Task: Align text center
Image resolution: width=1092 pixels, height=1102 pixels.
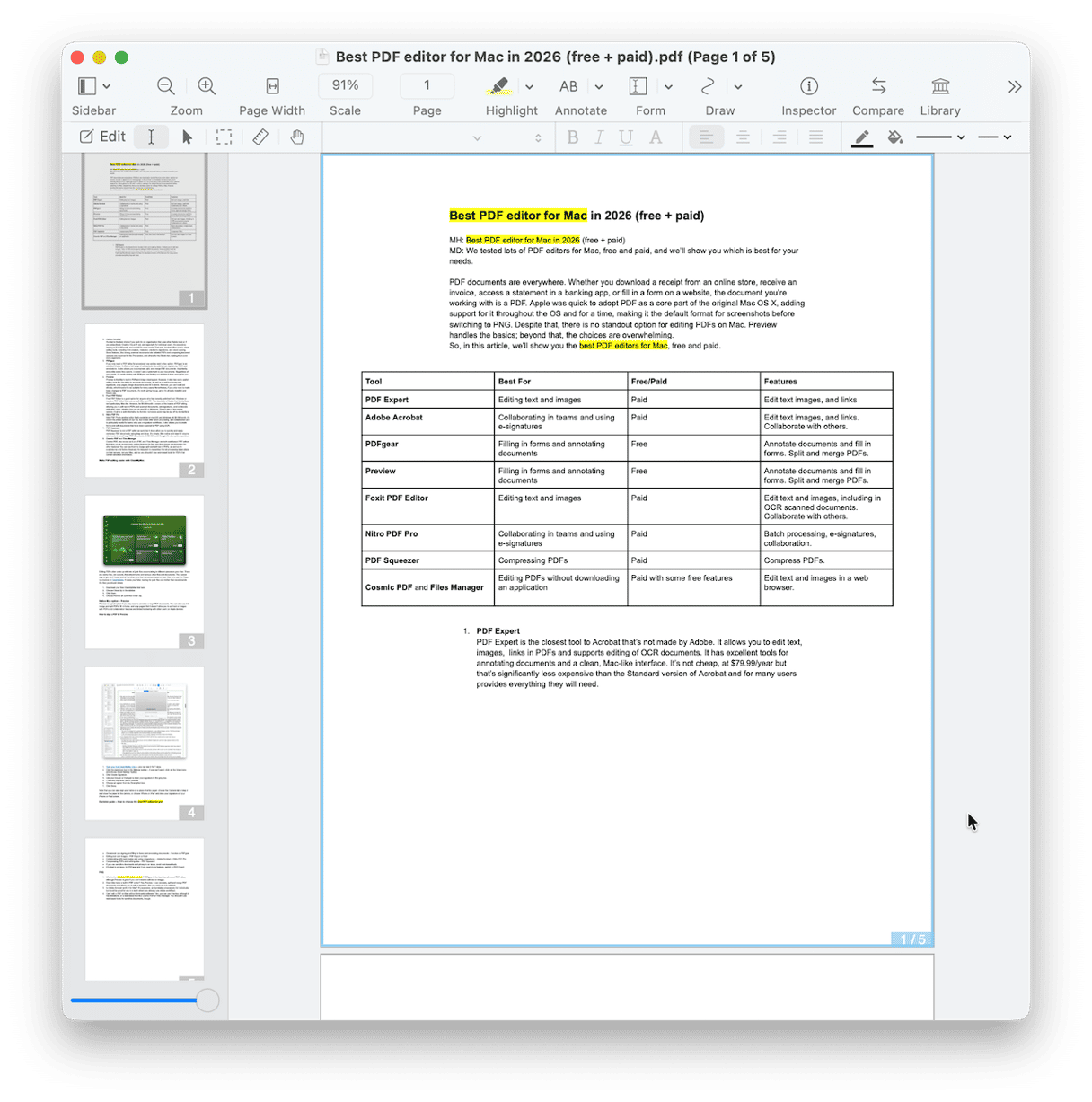Action: 743,137
